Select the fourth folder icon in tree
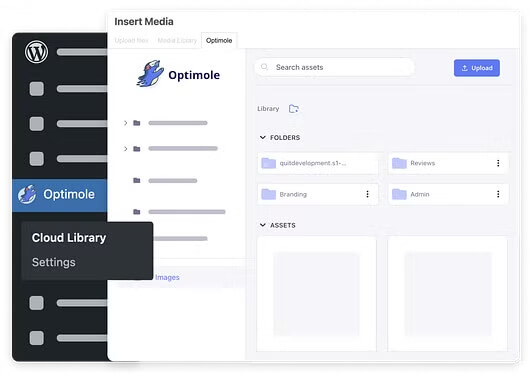Image resolution: width=532 pixels, height=377 pixels. (x=137, y=212)
